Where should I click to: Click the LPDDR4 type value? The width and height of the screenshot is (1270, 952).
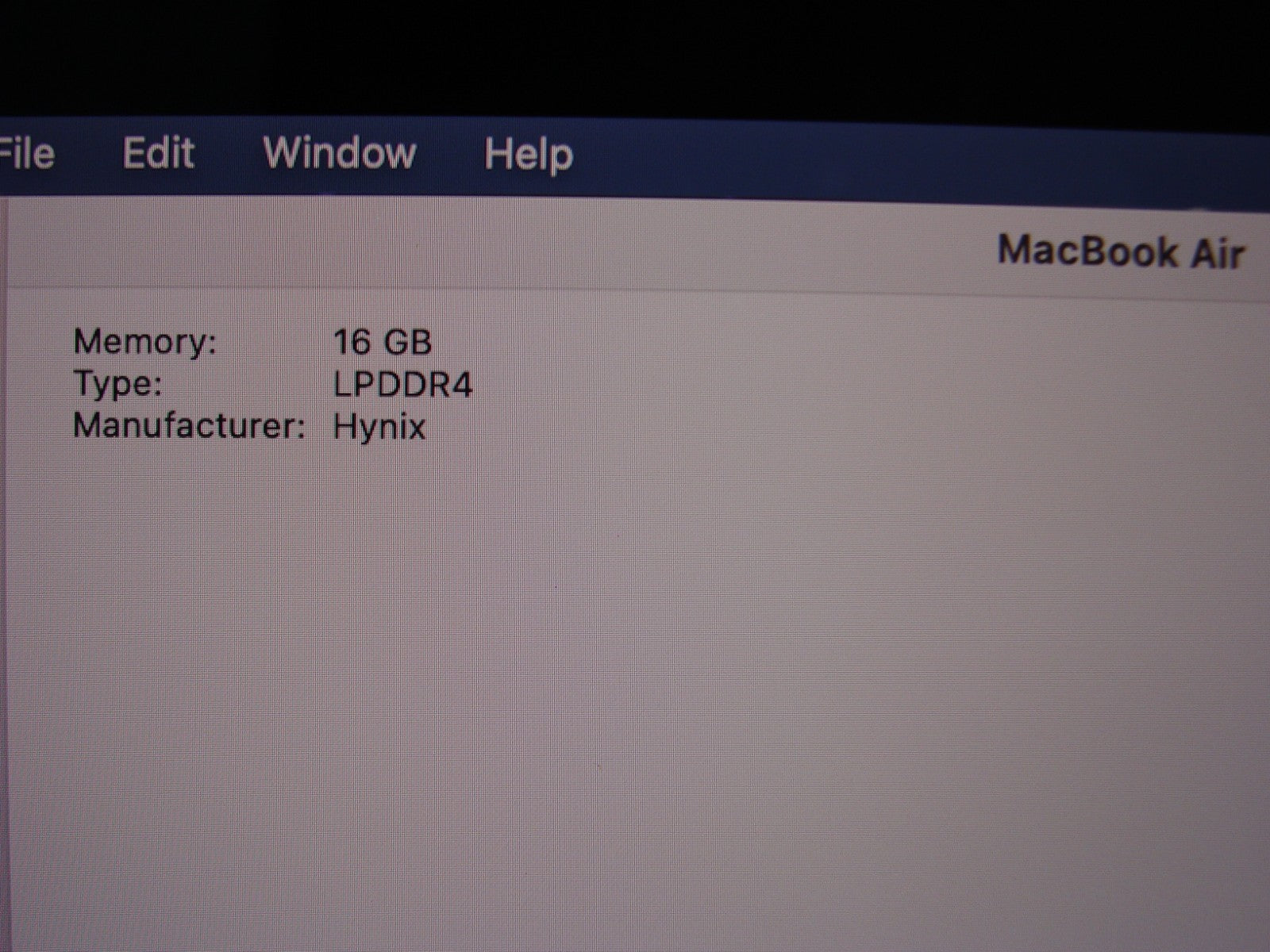402,386
